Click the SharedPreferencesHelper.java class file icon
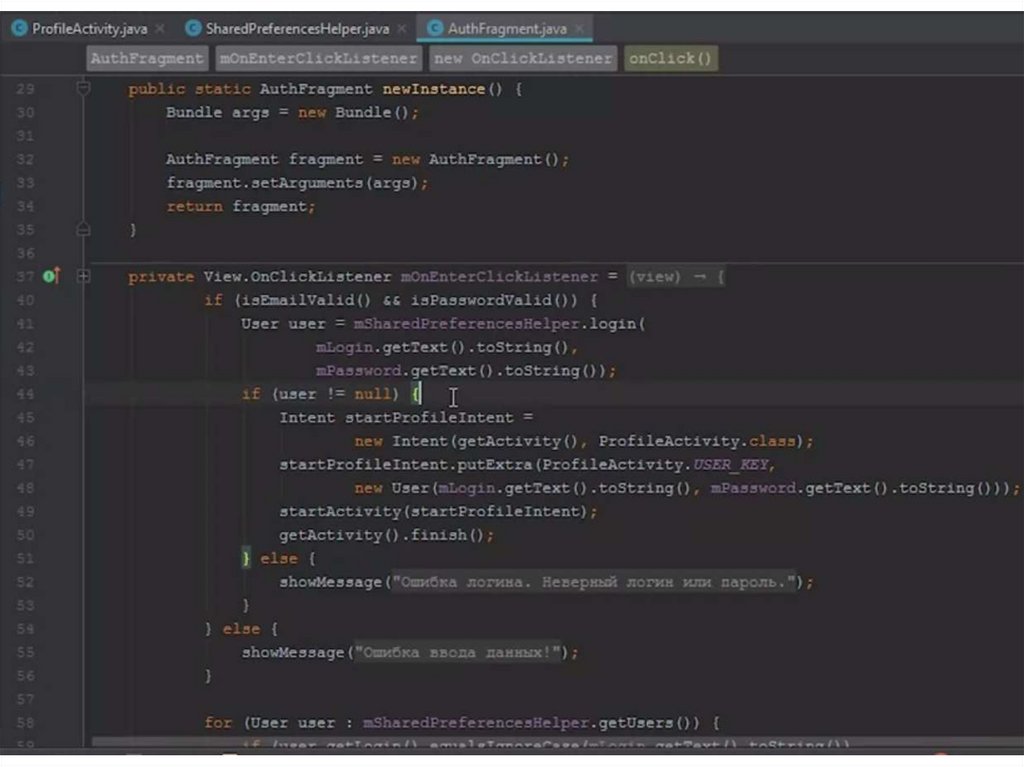Image resolution: width=1024 pixels, height=767 pixels. (x=193, y=29)
